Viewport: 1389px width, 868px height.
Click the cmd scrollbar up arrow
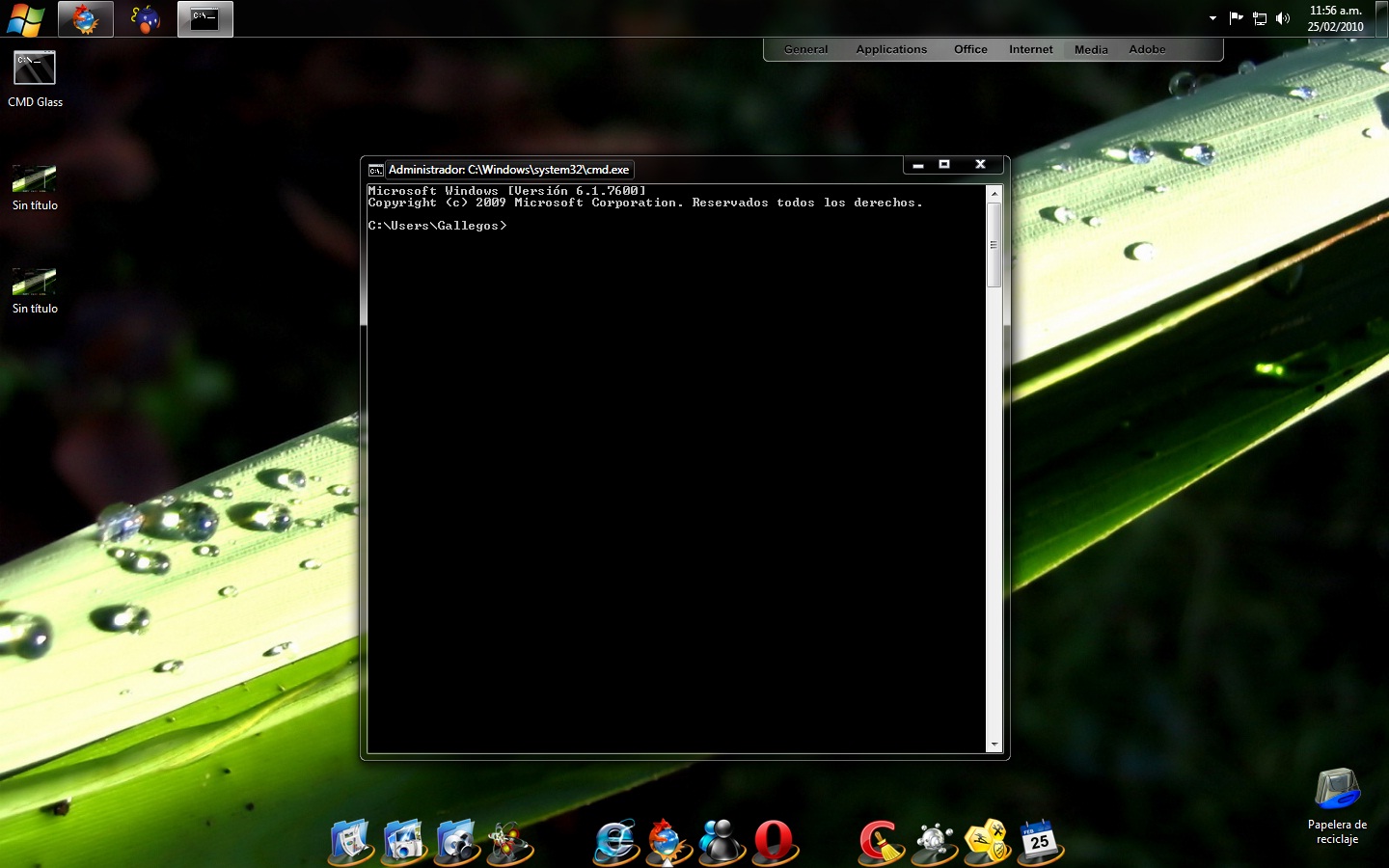pos(994,194)
